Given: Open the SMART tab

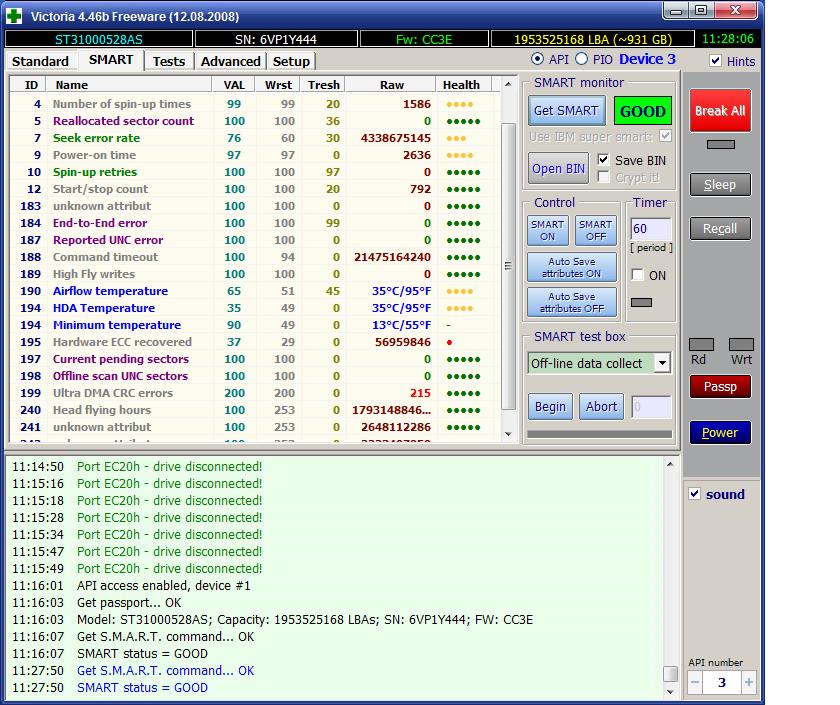Looking at the screenshot, I should tap(111, 60).
